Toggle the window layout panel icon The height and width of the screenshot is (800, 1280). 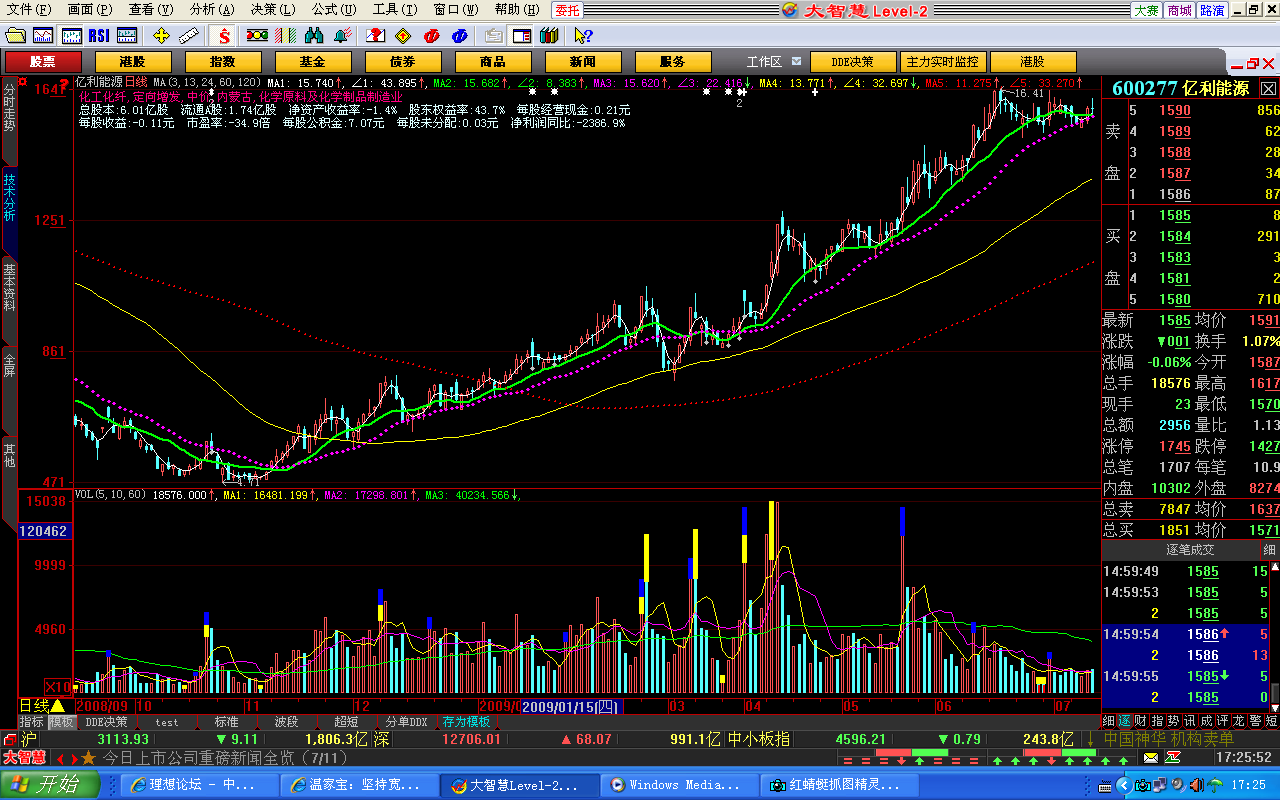coord(521,35)
